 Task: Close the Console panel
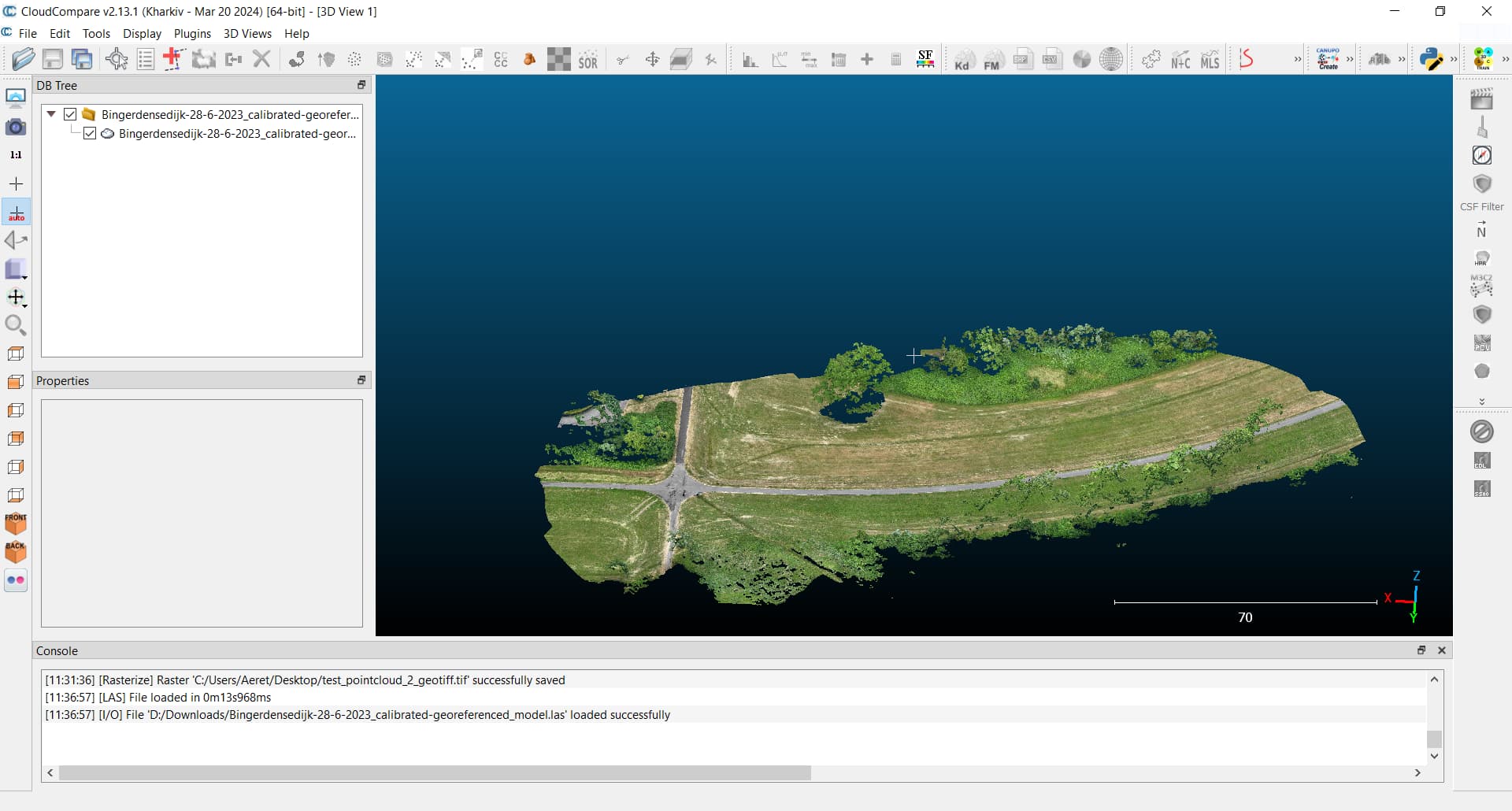[1442, 650]
